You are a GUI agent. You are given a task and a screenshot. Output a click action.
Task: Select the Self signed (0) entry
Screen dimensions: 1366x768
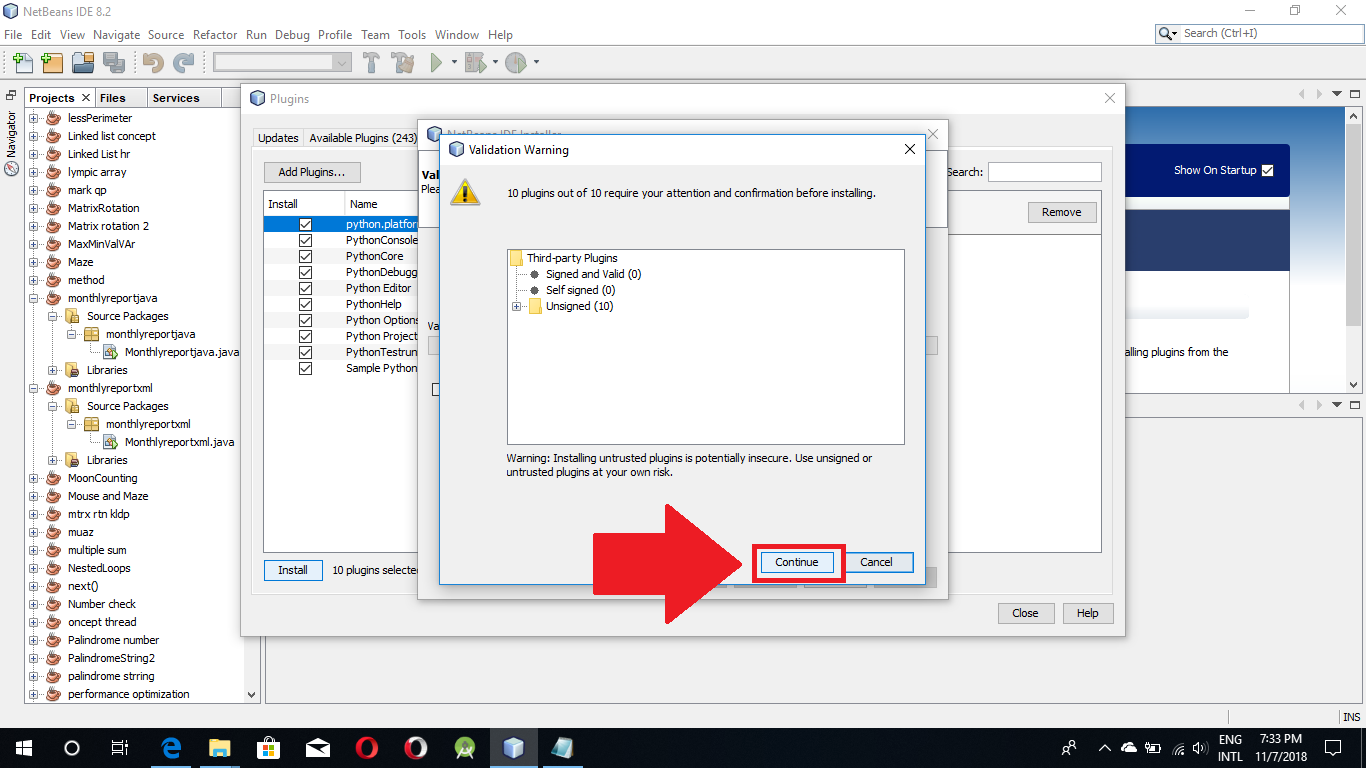click(580, 290)
